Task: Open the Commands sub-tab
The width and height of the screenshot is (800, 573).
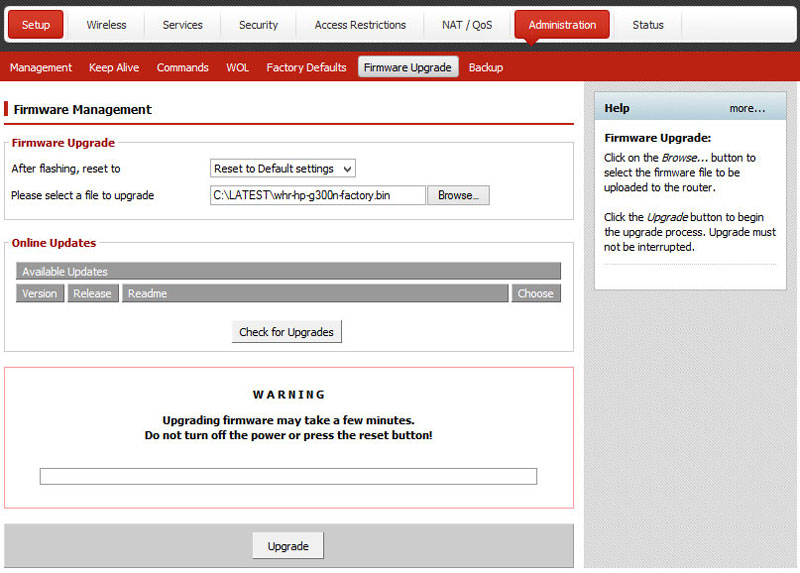Action: point(182,68)
